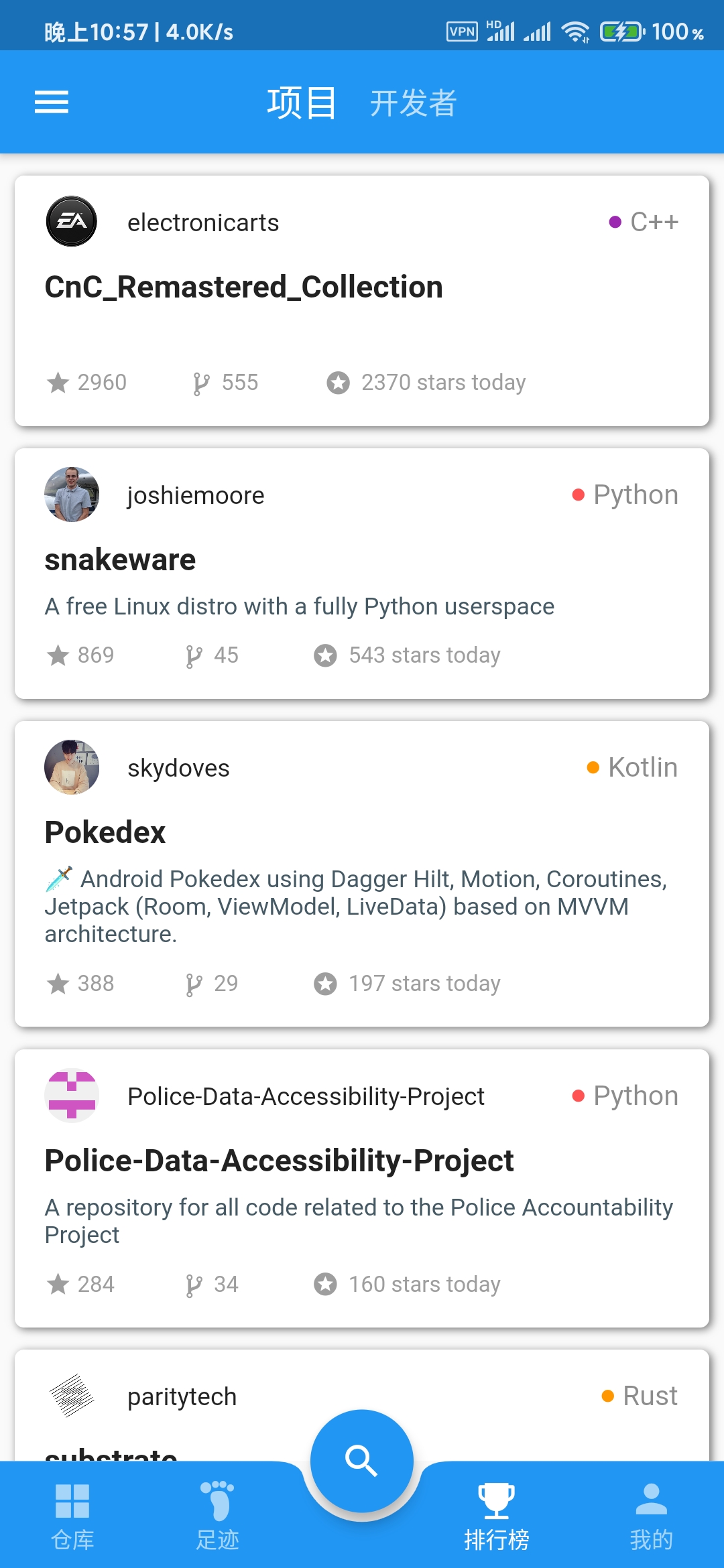Tap the purple C++ language dot
The height and width of the screenshot is (1568, 724).
(615, 222)
